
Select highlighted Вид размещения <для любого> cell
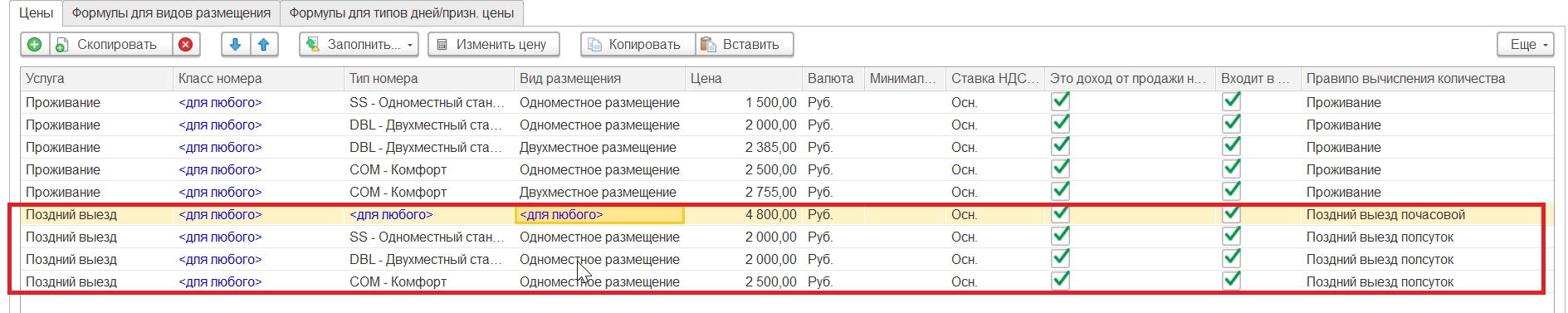point(599,214)
